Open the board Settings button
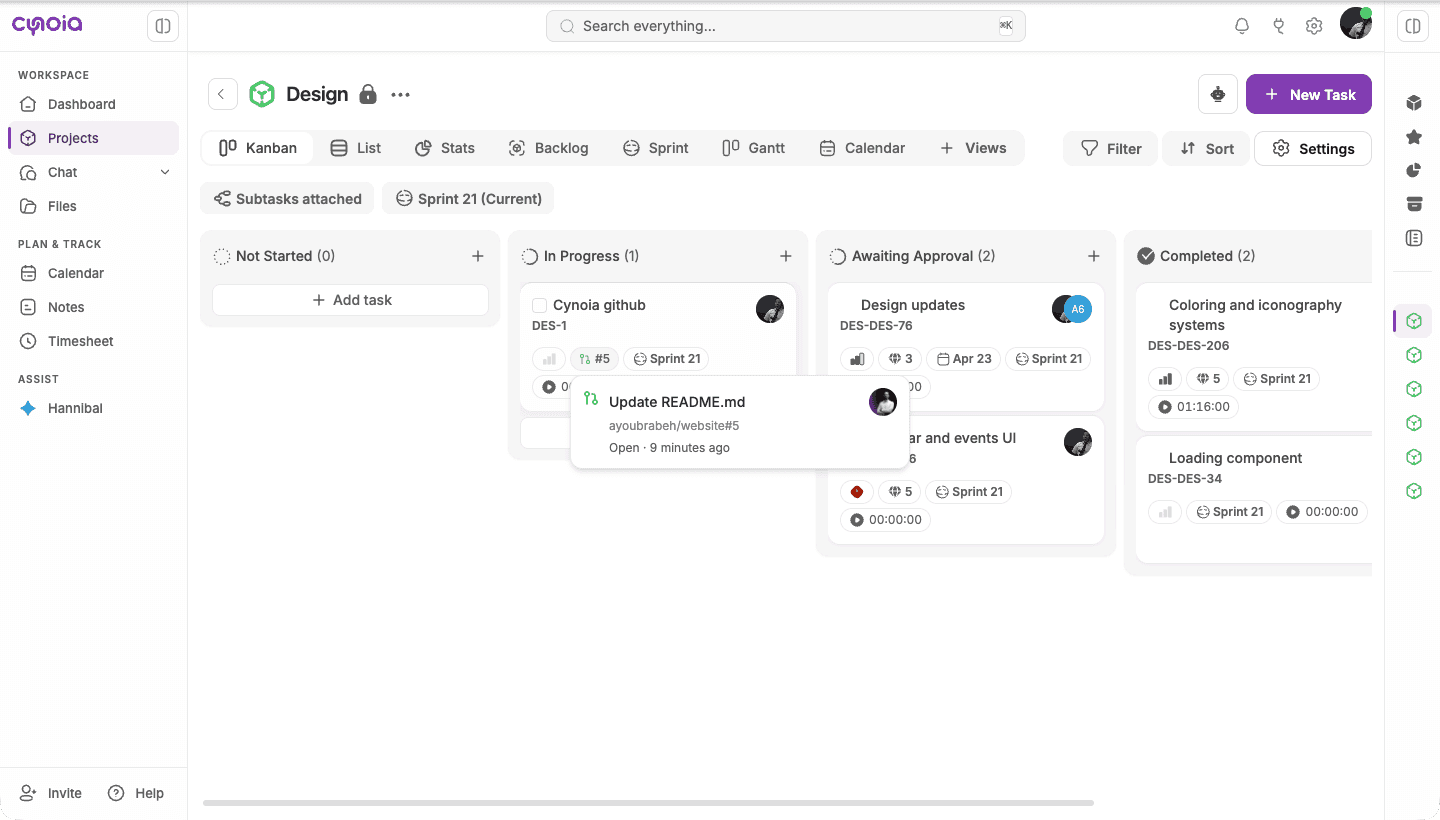1440x820 pixels. coord(1313,149)
